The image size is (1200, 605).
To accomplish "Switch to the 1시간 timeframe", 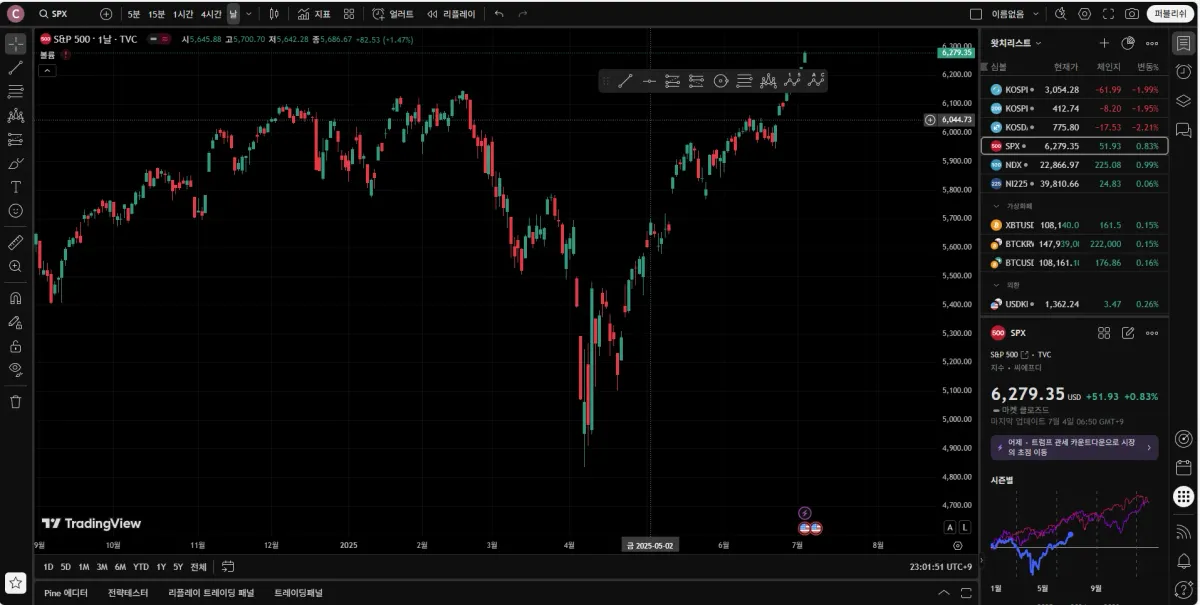I will [183, 14].
